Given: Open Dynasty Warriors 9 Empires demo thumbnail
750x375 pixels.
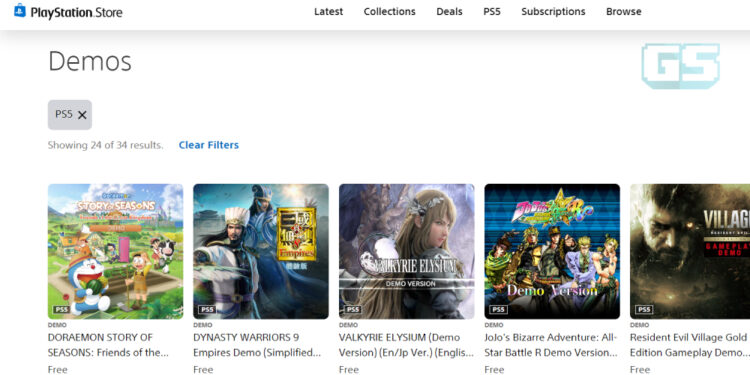Looking at the screenshot, I should point(261,252).
